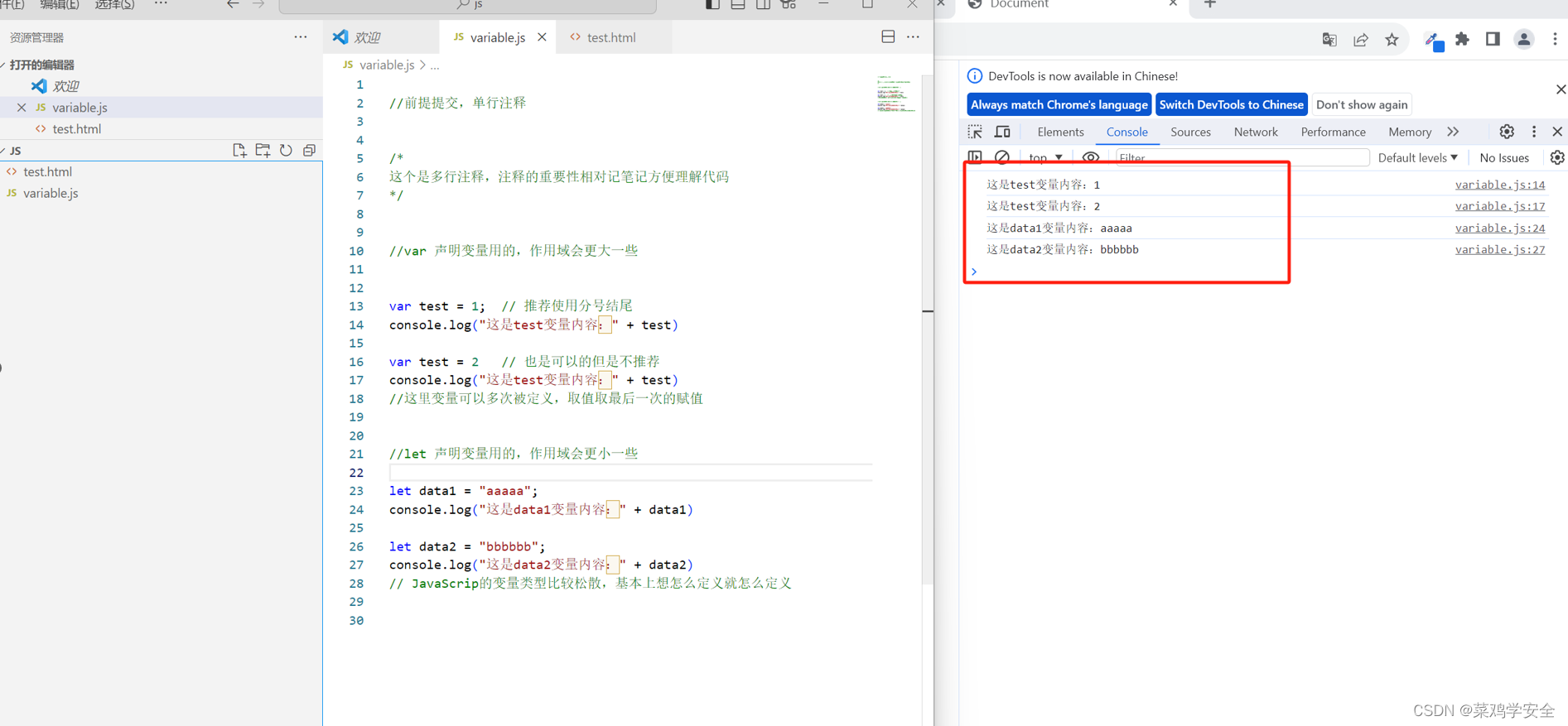Show the console sidebar panel

point(975,157)
